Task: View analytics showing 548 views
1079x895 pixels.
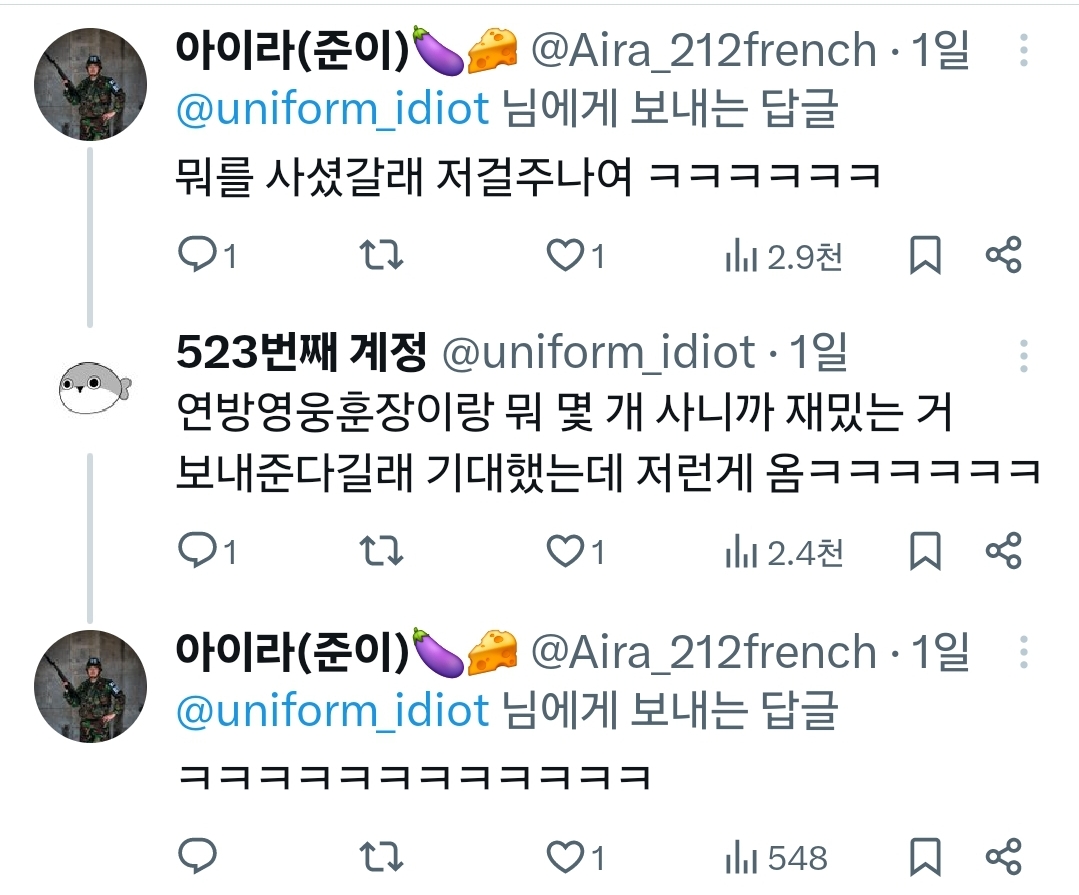Action: pyautogui.click(x=776, y=858)
